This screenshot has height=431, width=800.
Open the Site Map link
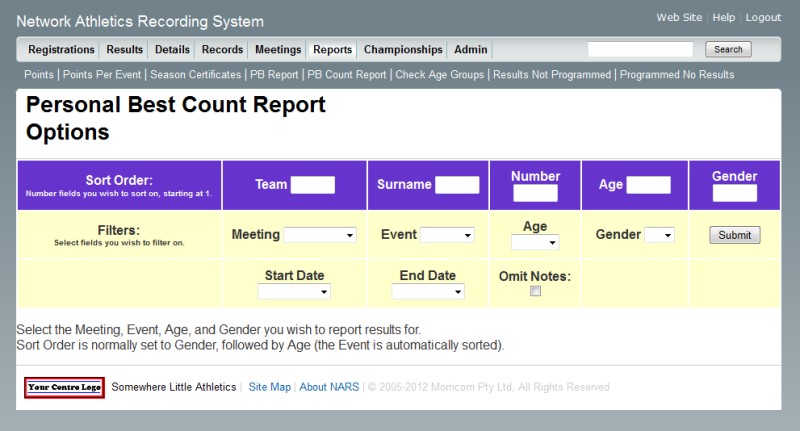(269, 387)
